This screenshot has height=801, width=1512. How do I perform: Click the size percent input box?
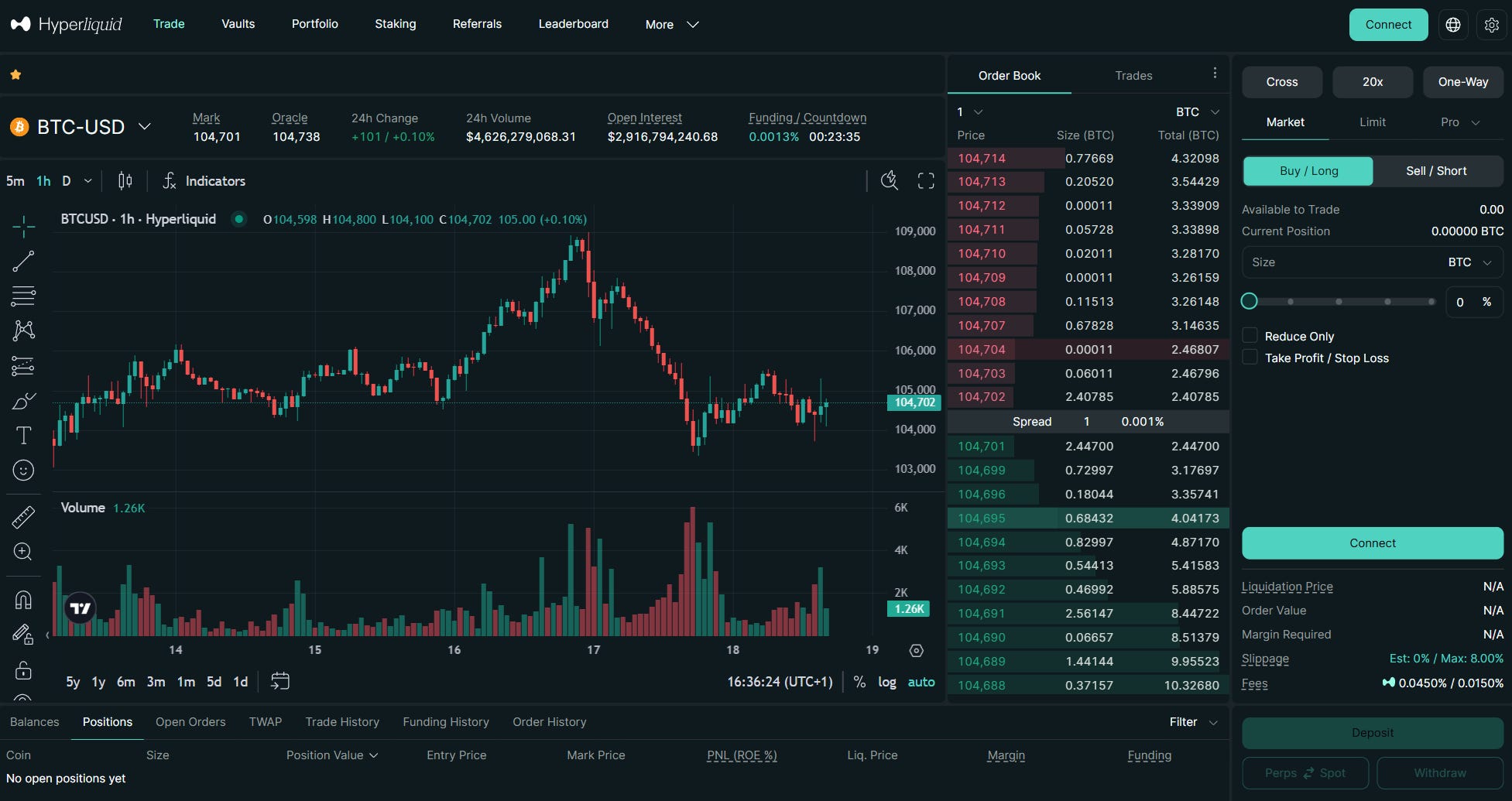tap(1474, 302)
